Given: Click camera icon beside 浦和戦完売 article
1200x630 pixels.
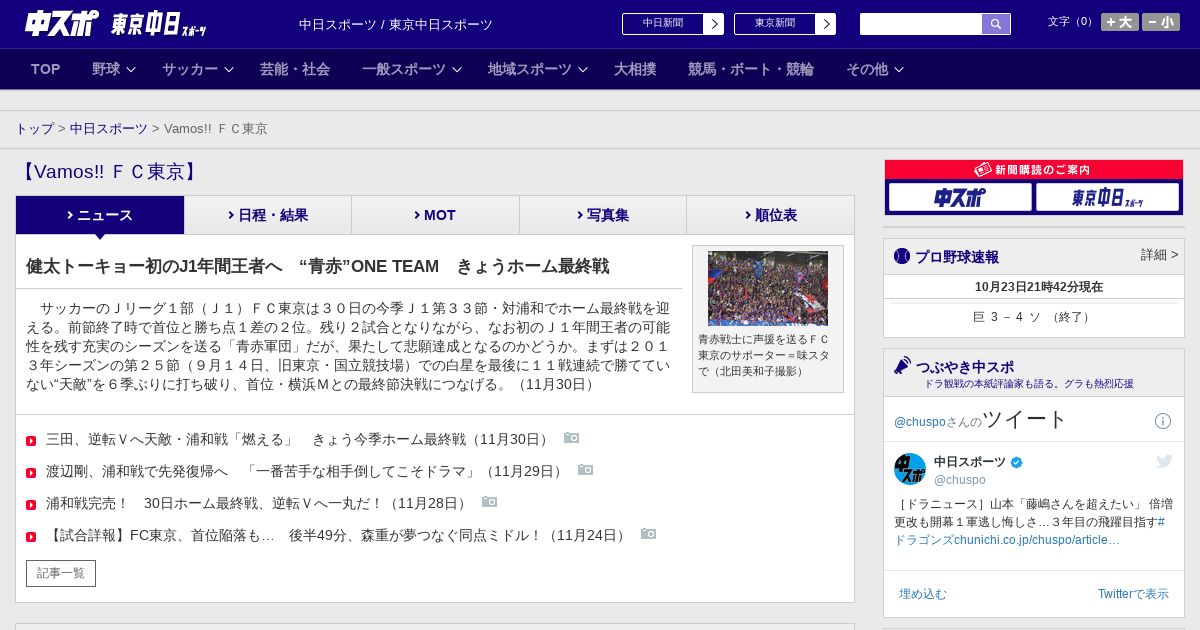Looking at the screenshot, I should [x=489, y=502].
